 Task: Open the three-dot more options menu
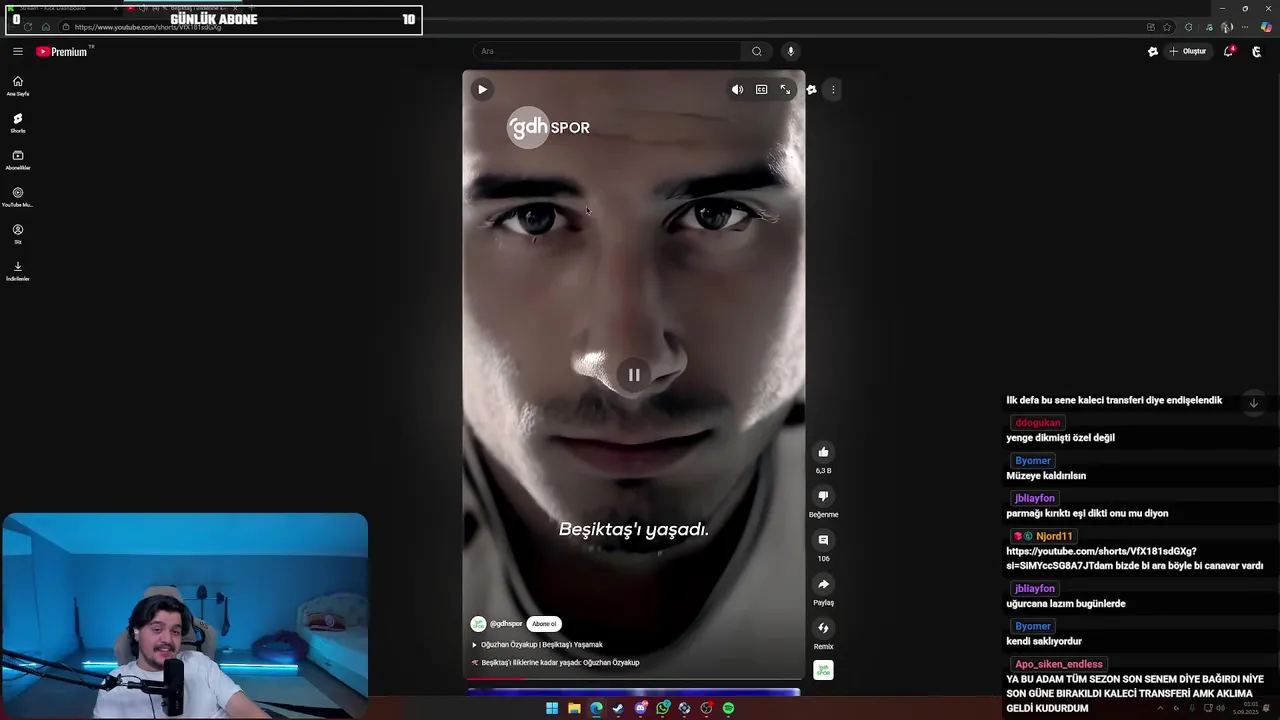point(833,89)
